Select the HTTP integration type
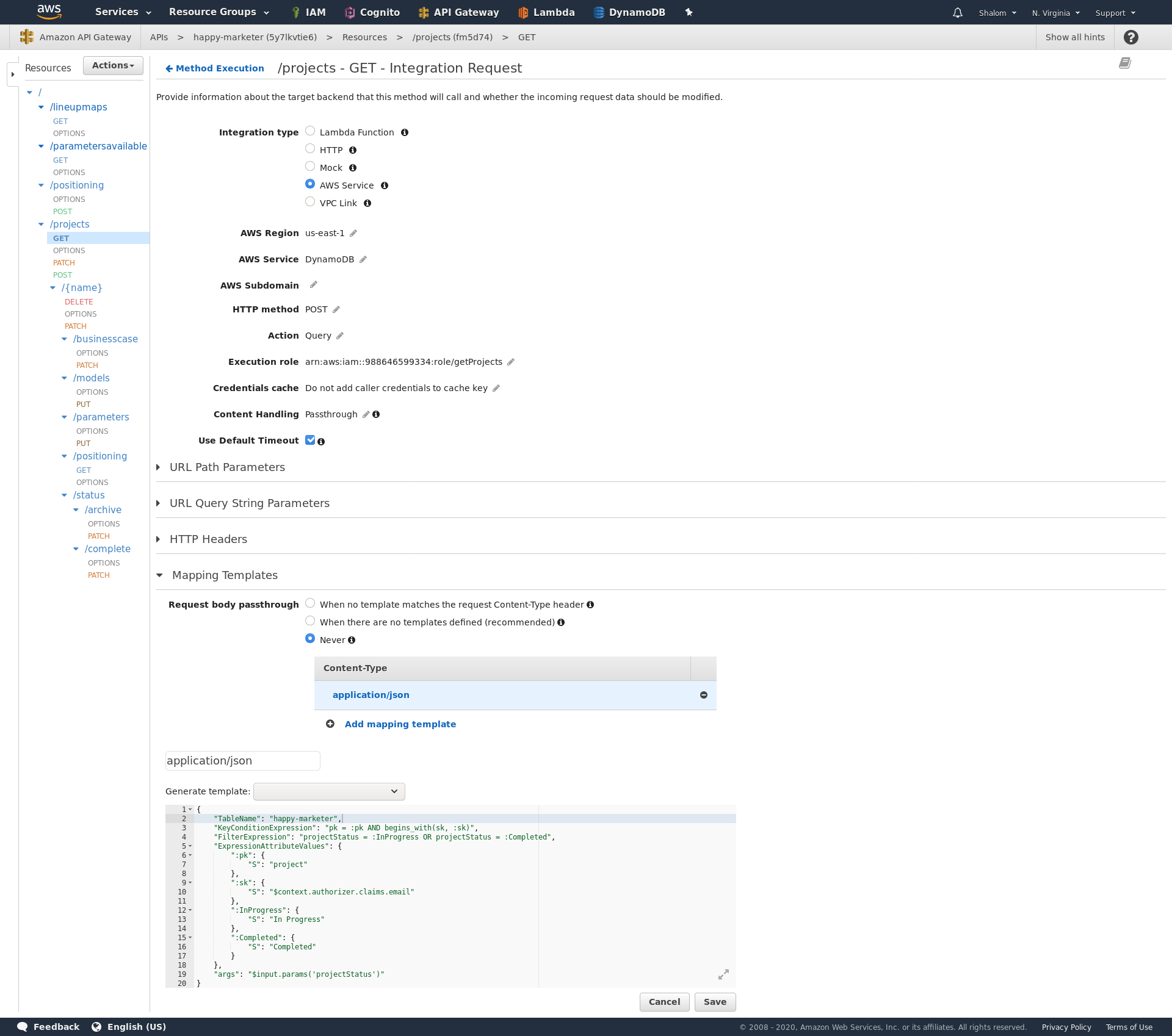The height and width of the screenshot is (1036, 1172). (x=310, y=148)
